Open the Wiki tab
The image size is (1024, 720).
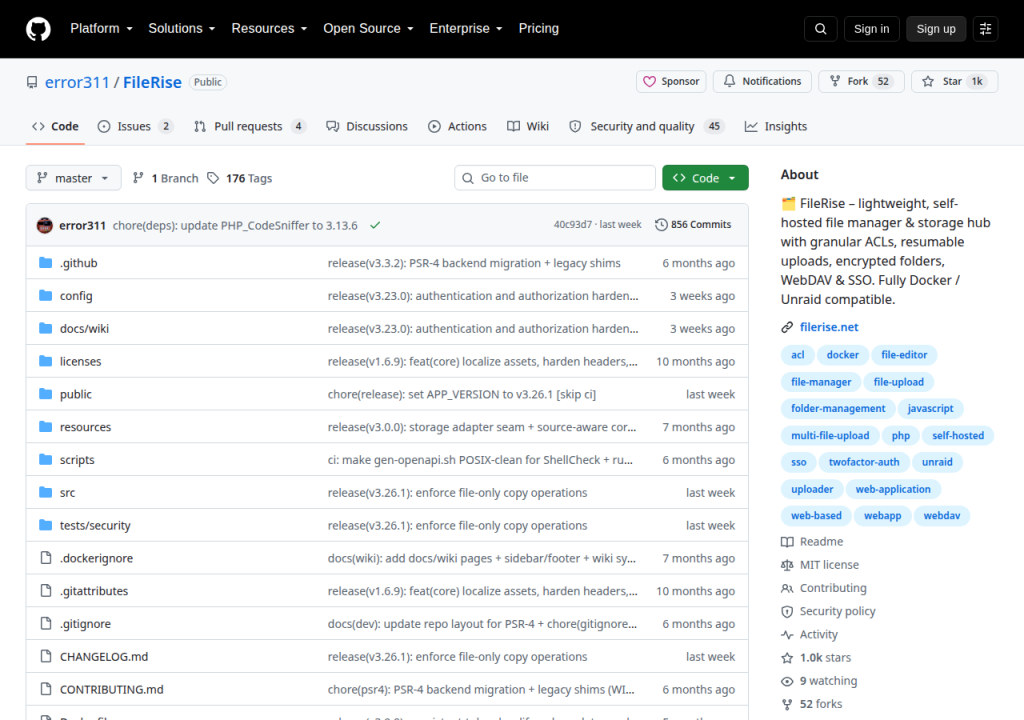(528, 127)
